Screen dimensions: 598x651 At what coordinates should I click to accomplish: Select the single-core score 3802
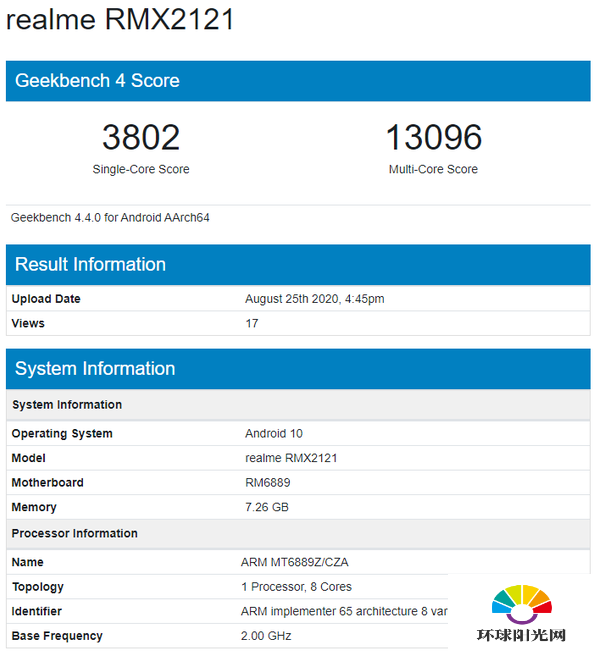(x=141, y=137)
